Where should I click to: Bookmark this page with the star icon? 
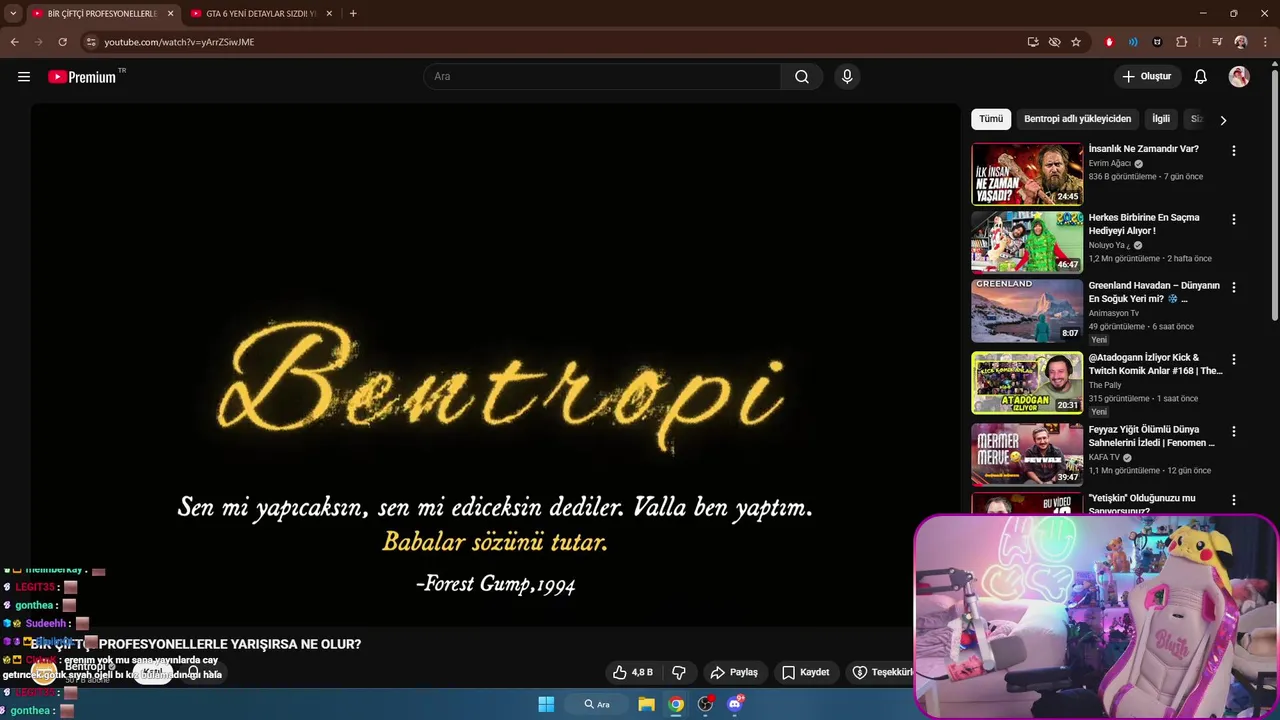coord(1076,42)
